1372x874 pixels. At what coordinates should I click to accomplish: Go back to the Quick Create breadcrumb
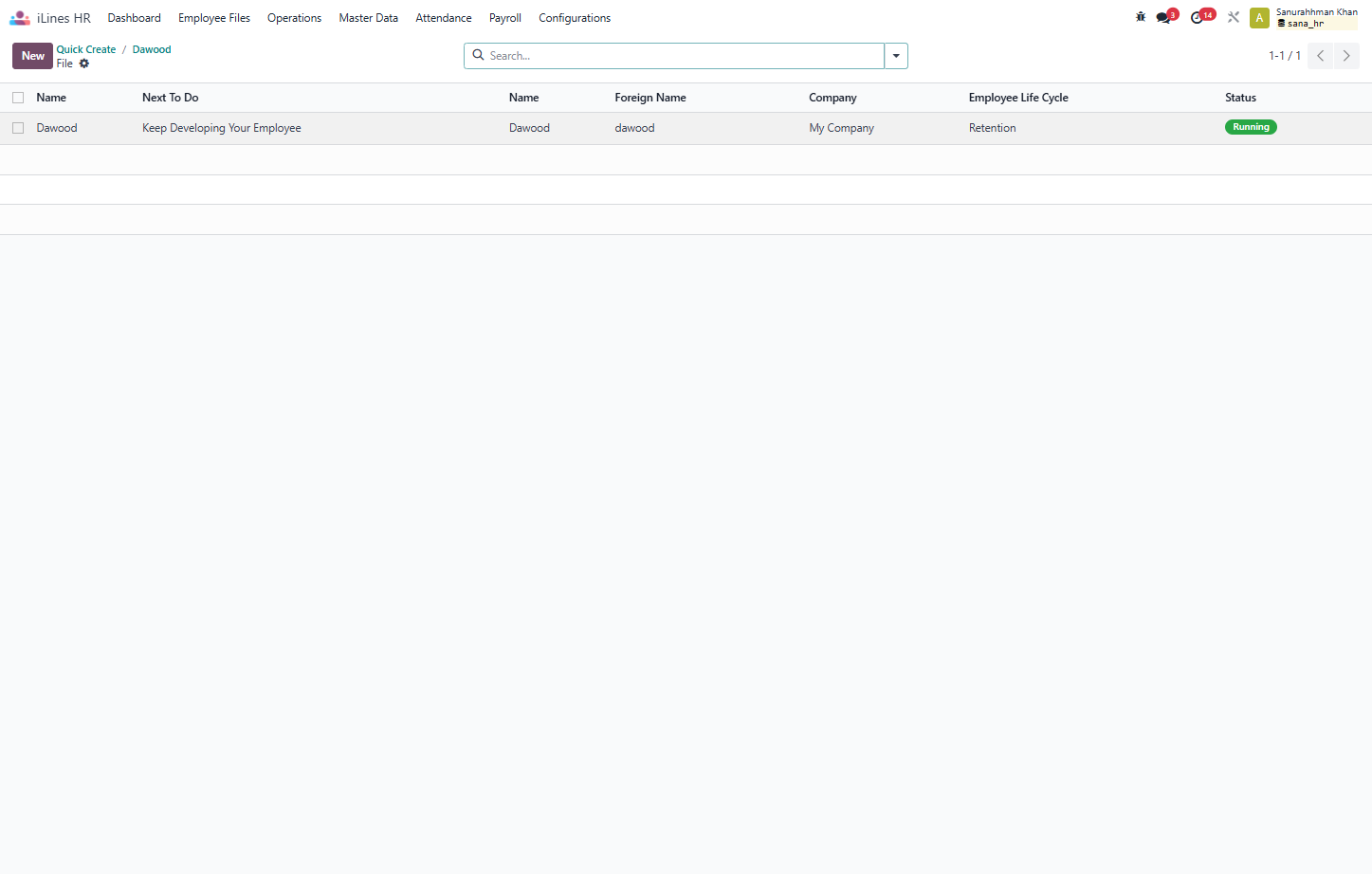[x=86, y=49]
